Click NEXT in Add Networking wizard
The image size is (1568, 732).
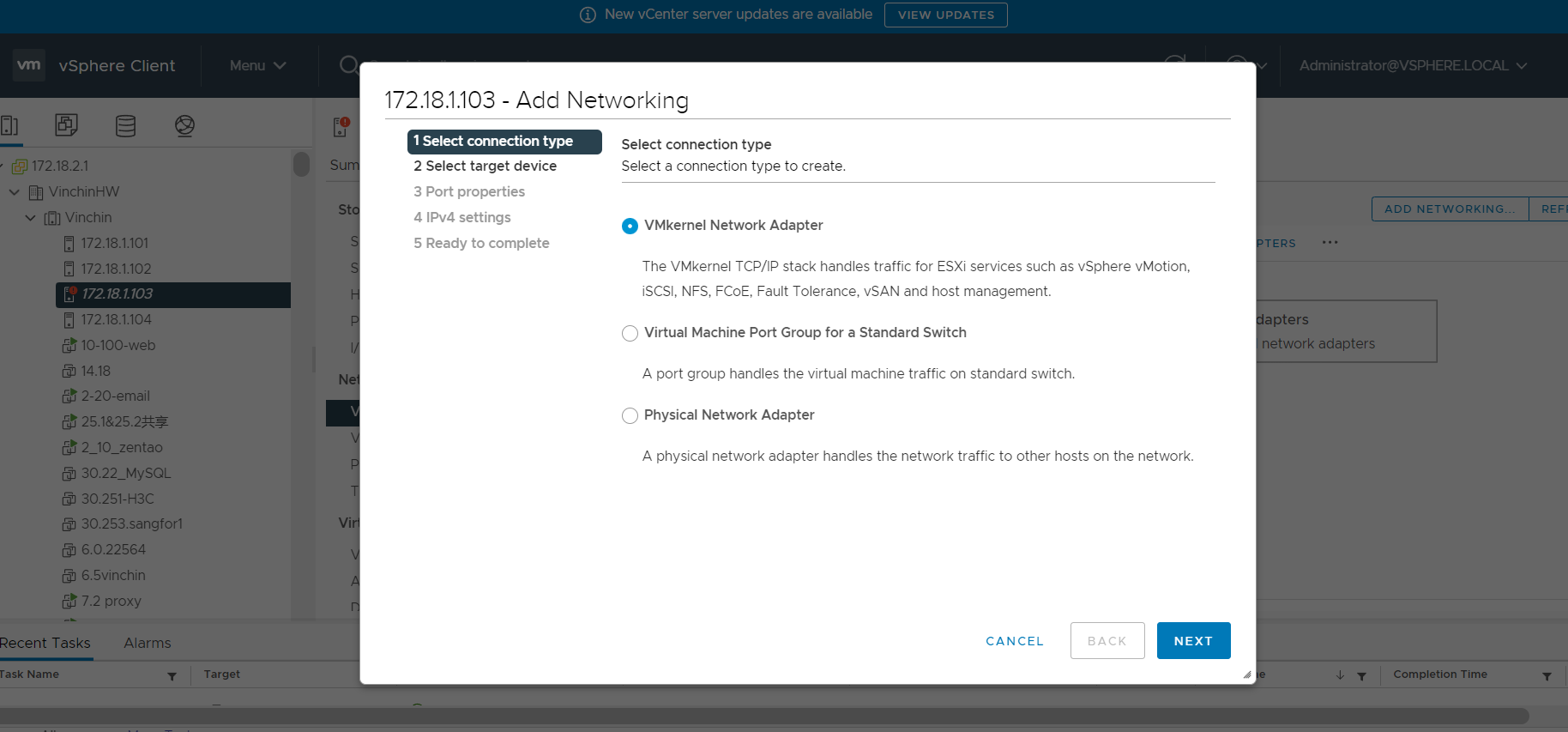[1193, 641]
